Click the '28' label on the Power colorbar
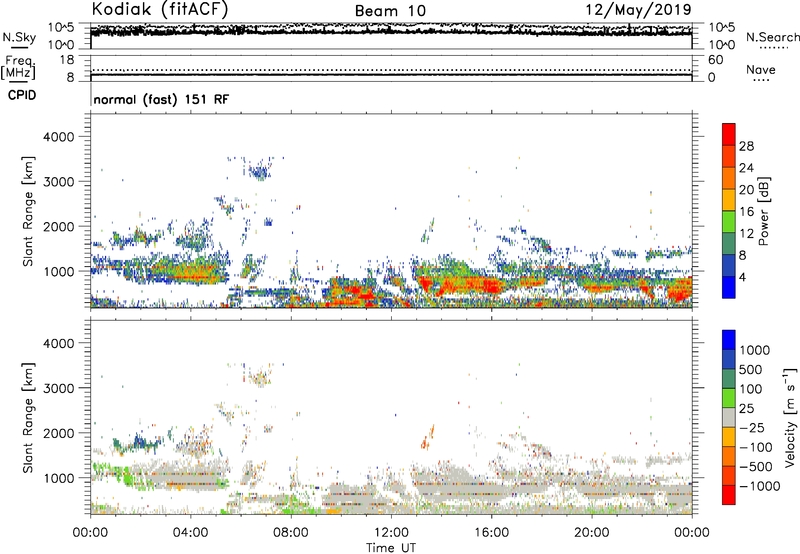 pyautogui.click(x=746, y=146)
